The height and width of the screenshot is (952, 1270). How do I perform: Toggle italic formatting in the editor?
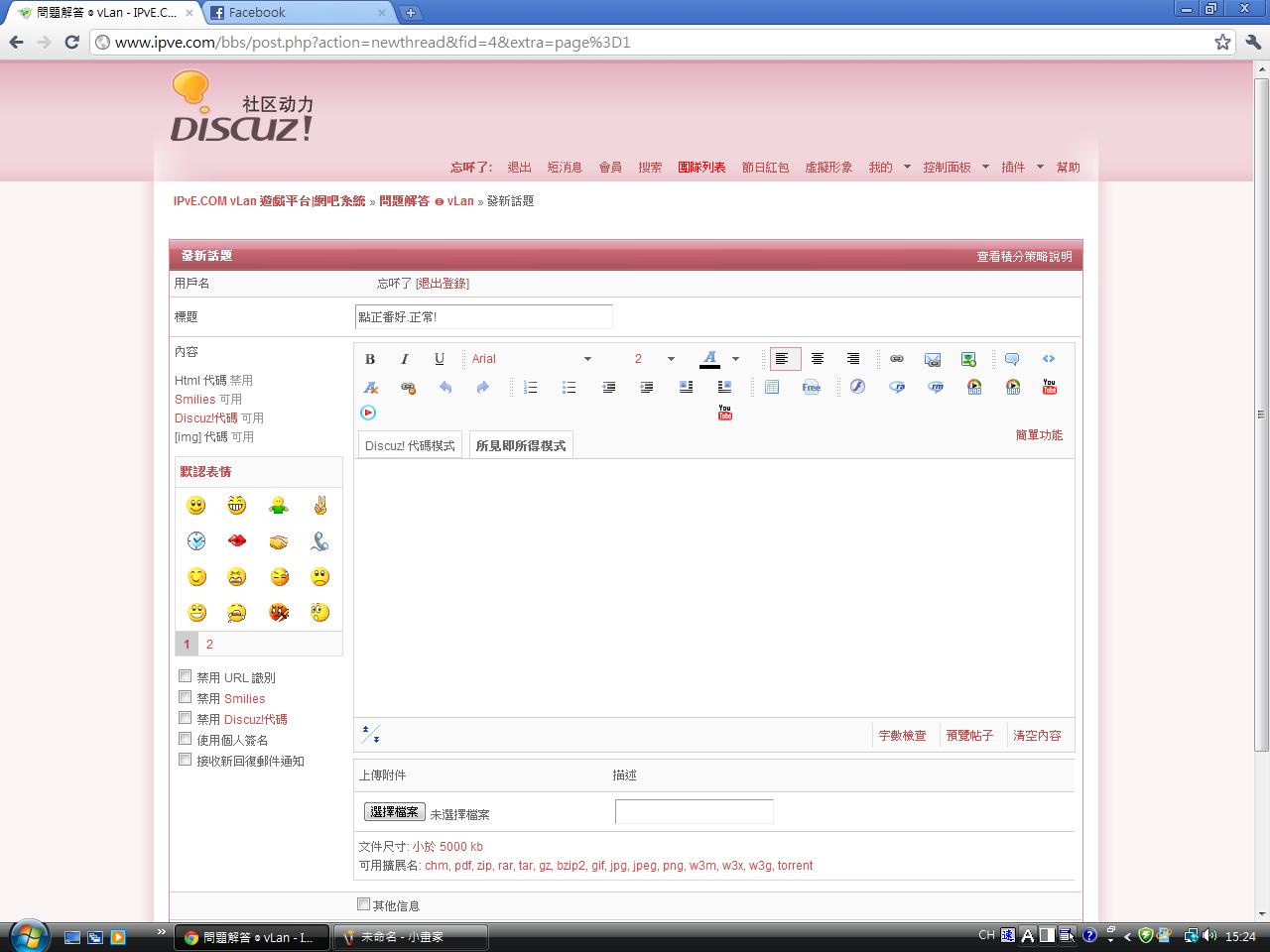(404, 359)
